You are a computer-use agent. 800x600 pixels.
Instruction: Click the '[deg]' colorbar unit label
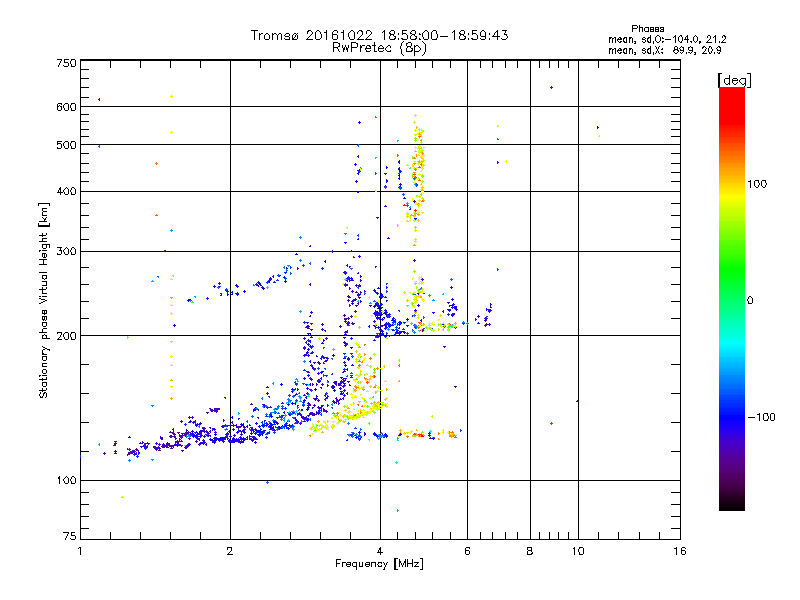[x=734, y=80]
